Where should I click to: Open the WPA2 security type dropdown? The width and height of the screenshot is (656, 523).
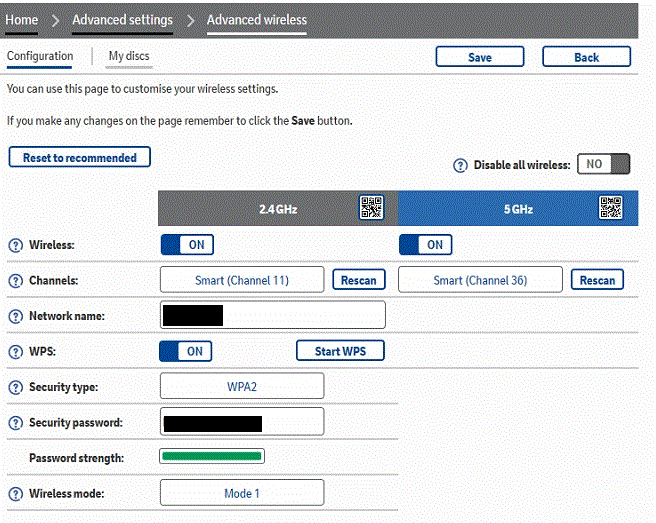[x=242, y=386]
